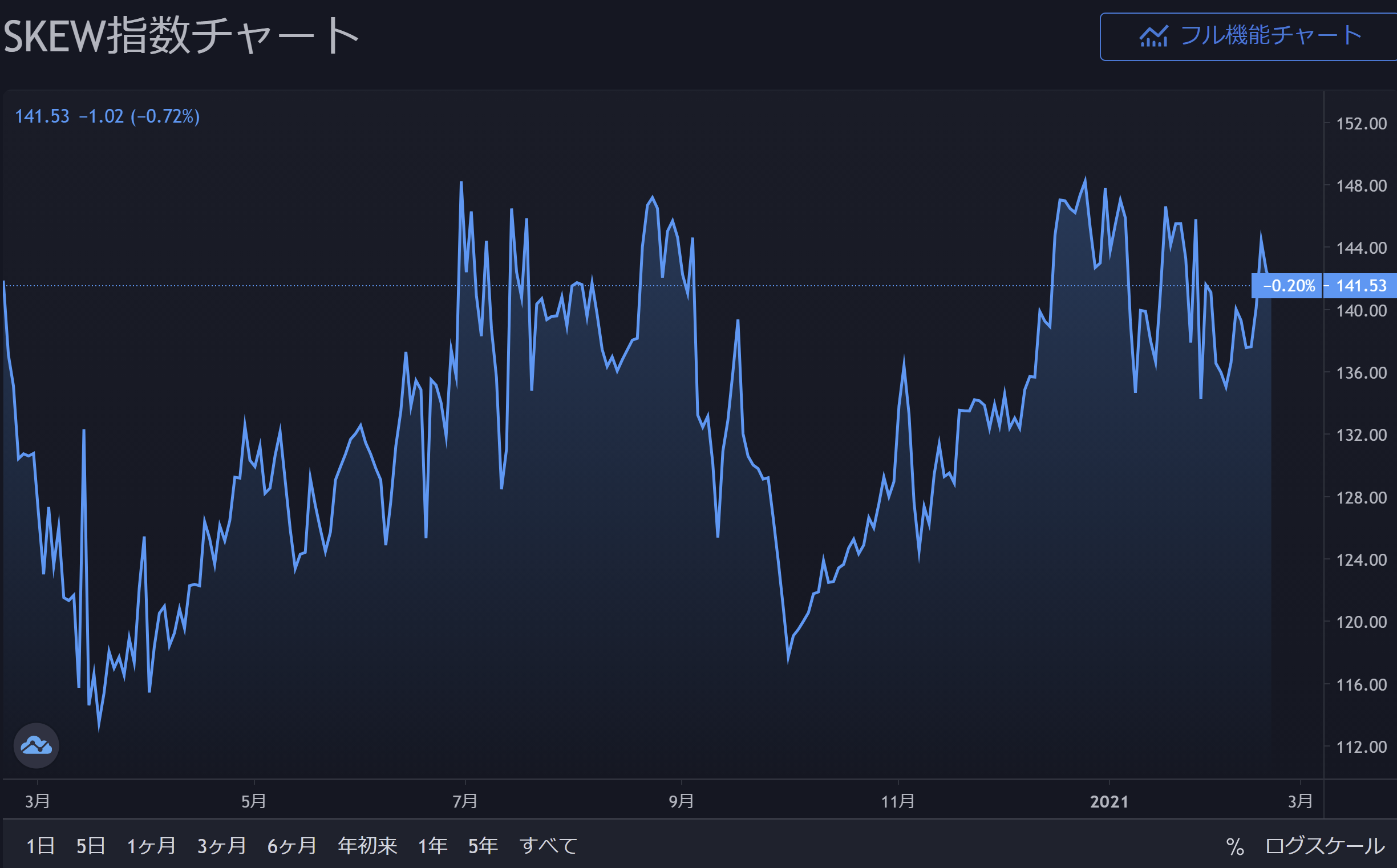The image size is (1397, 868).
Task: Select the すべて all-time range
Action: pyautogui.click(x=548, y=846)
